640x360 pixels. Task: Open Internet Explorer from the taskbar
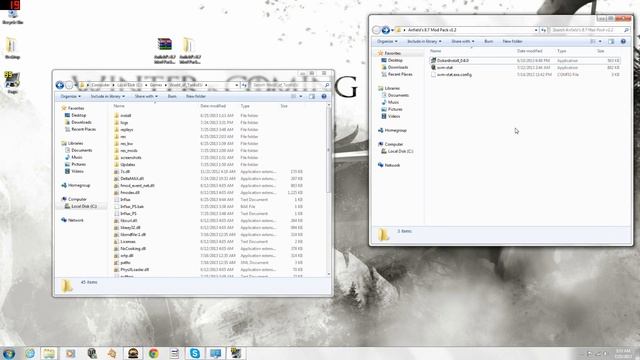click(x=30, y=353)
